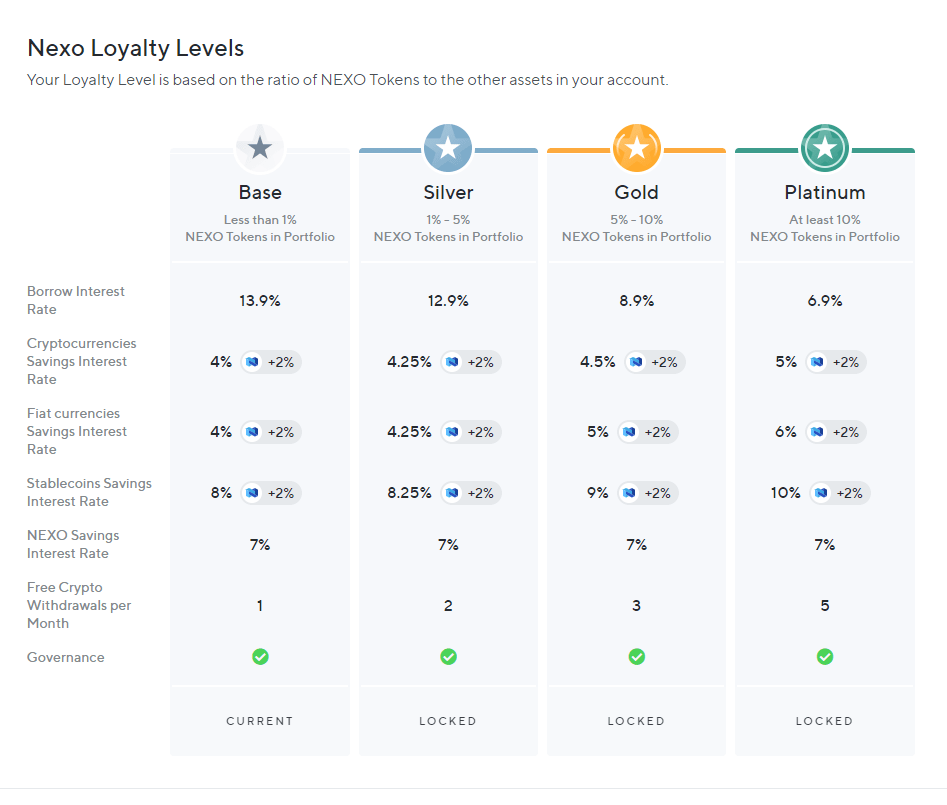Viewport: 947px width, 805px height.
Task: Click the 13.9% Base borrow rate
Action: pos(260,301)
